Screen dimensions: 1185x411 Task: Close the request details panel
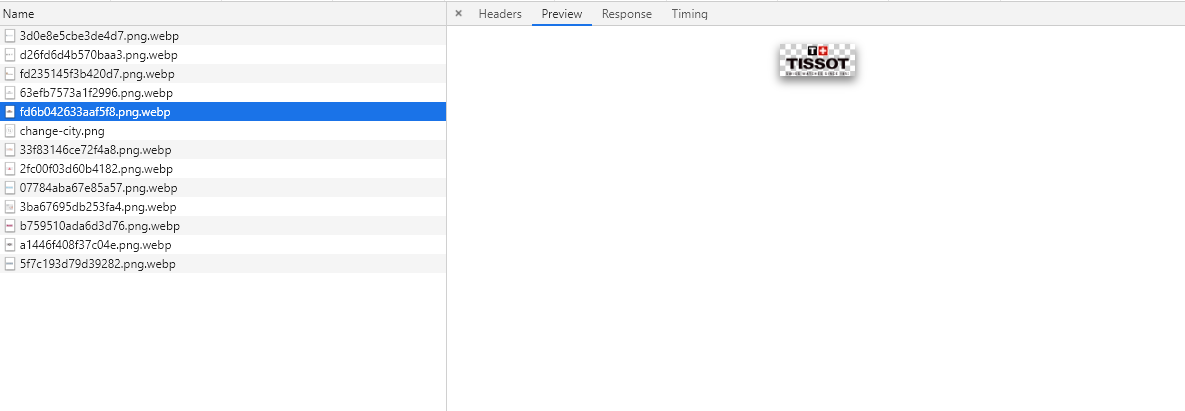(459, 14)
